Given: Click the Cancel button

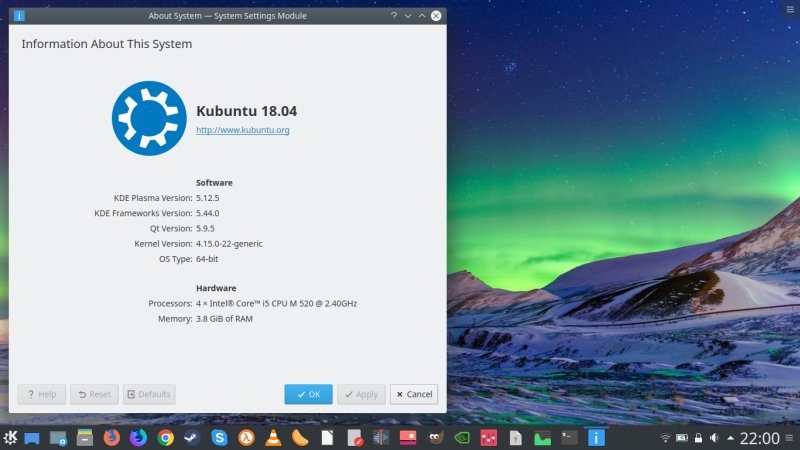Looking at the screenshot, I should [413, 394].
